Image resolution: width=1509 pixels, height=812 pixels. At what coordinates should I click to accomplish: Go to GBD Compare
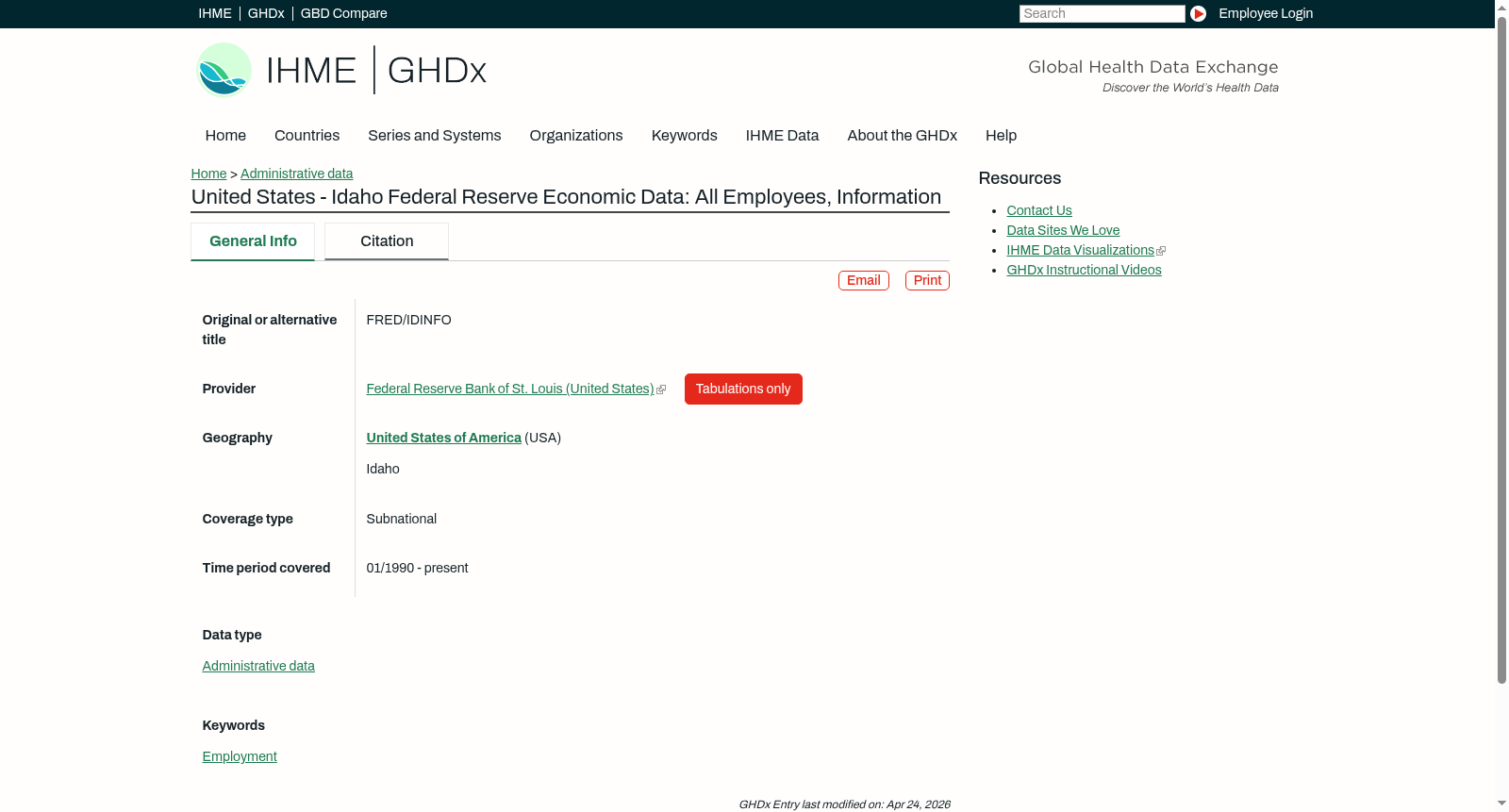pos(344,13)
